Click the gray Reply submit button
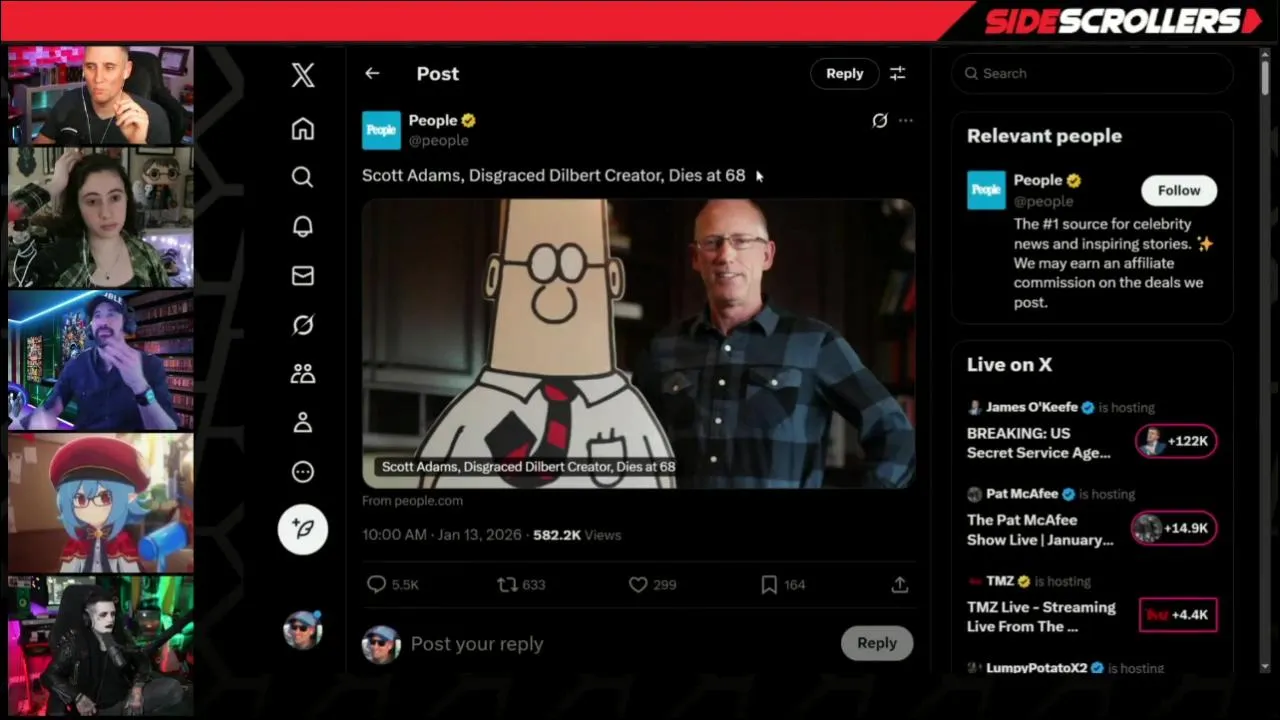 pyautogui.click(x=877, y=643)
